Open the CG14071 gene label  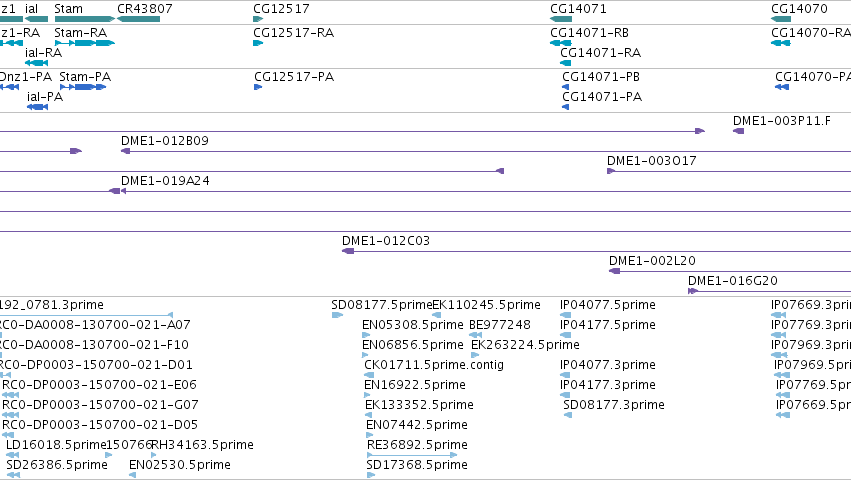(x=579, y=9)
